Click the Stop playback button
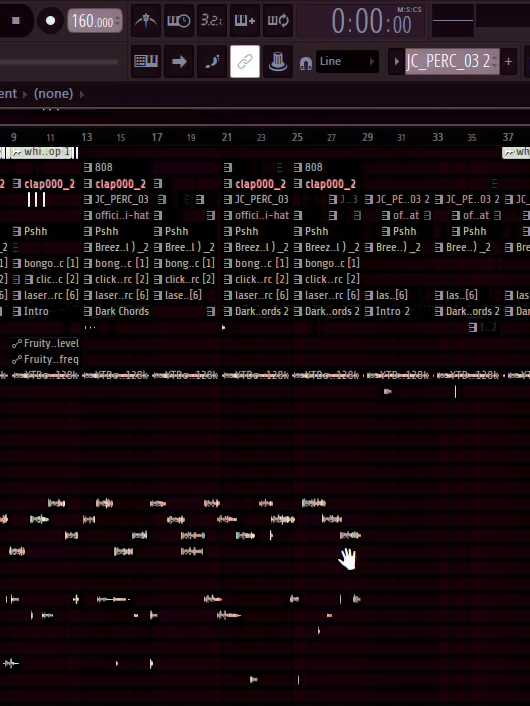 16,21
